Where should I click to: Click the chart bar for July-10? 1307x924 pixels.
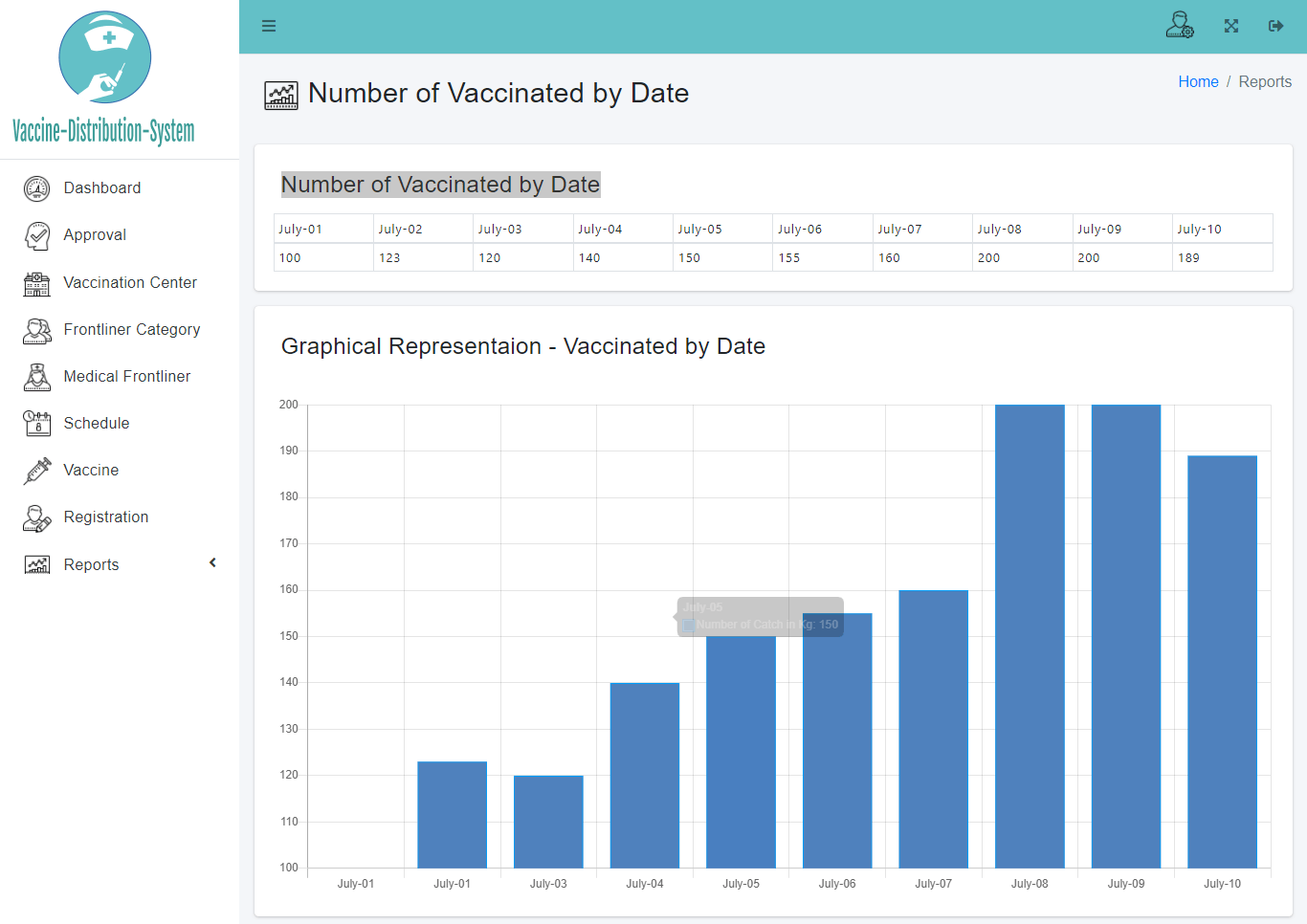[1223, 662]
